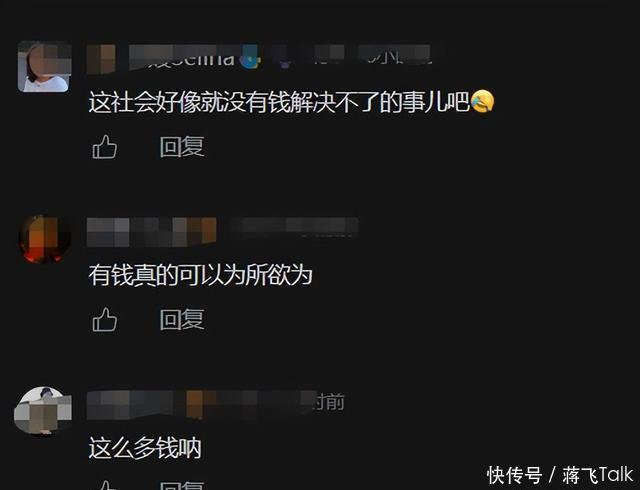Open the third commenter's circular avatar

[43, 411]
